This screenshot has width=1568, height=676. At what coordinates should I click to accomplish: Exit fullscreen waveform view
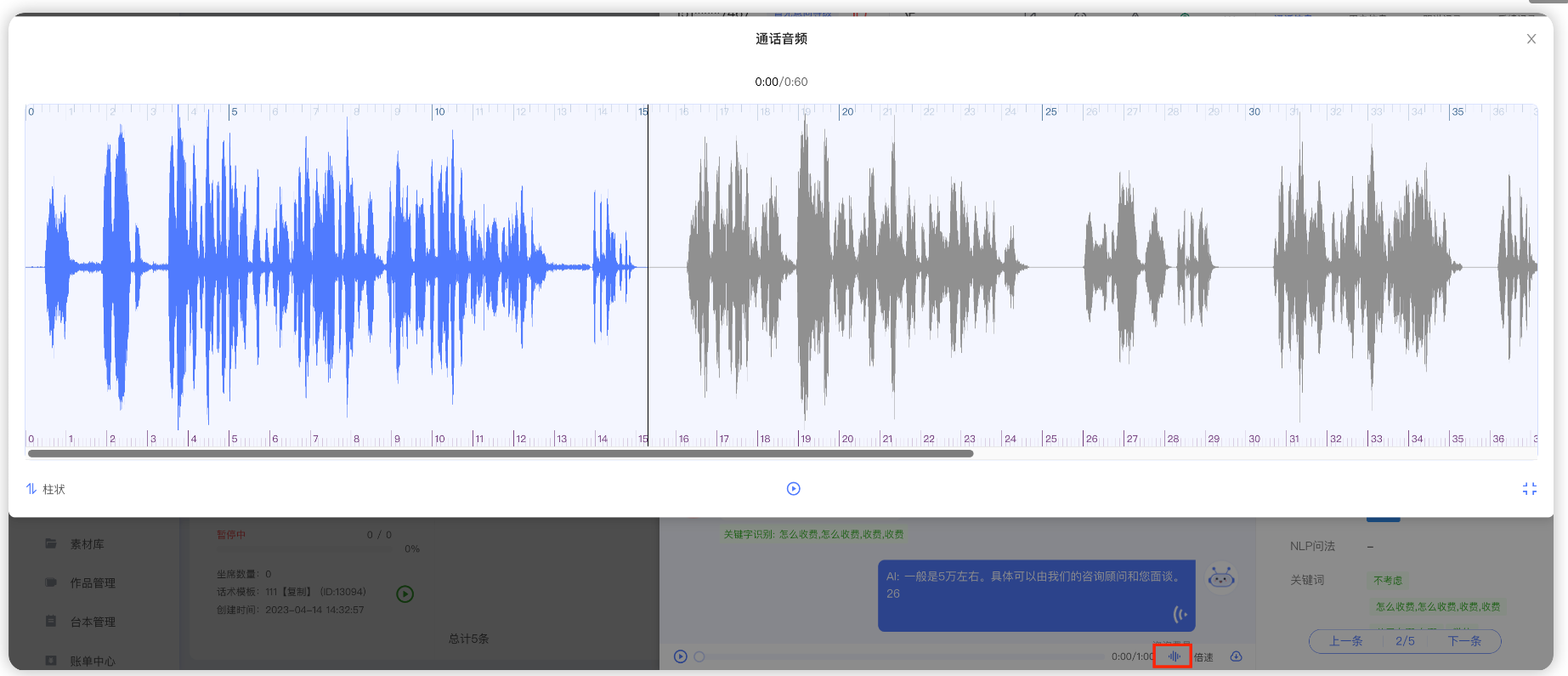pos(1529,489)
